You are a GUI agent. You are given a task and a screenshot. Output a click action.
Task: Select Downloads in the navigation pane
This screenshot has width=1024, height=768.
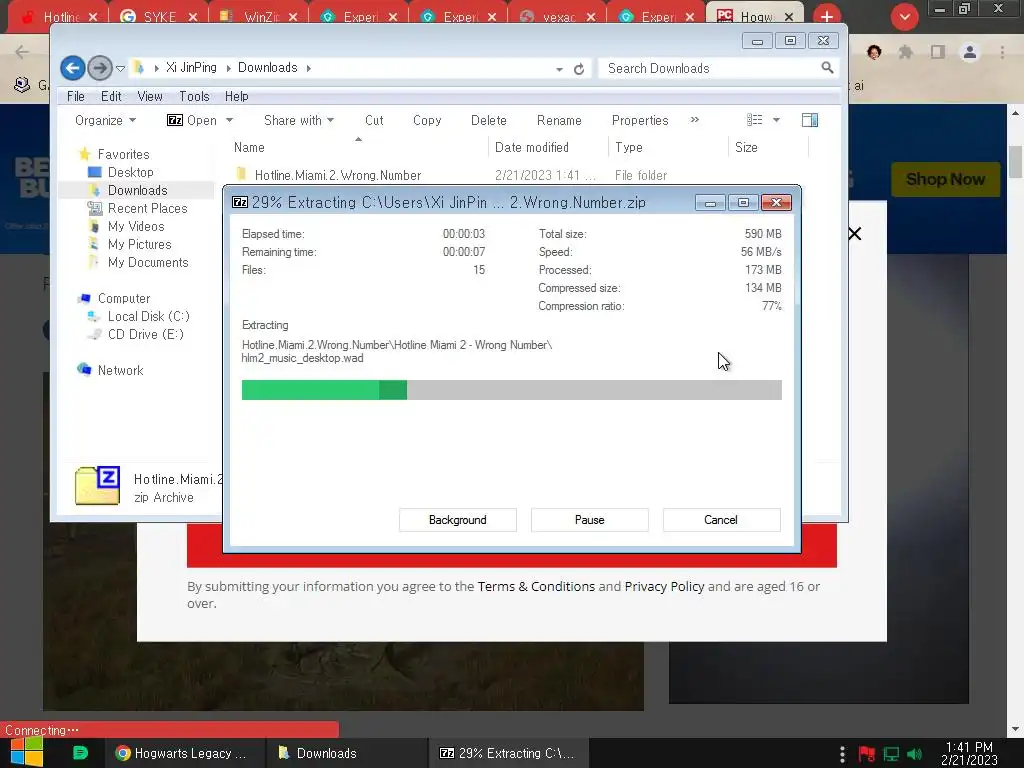tap(137, 190)
